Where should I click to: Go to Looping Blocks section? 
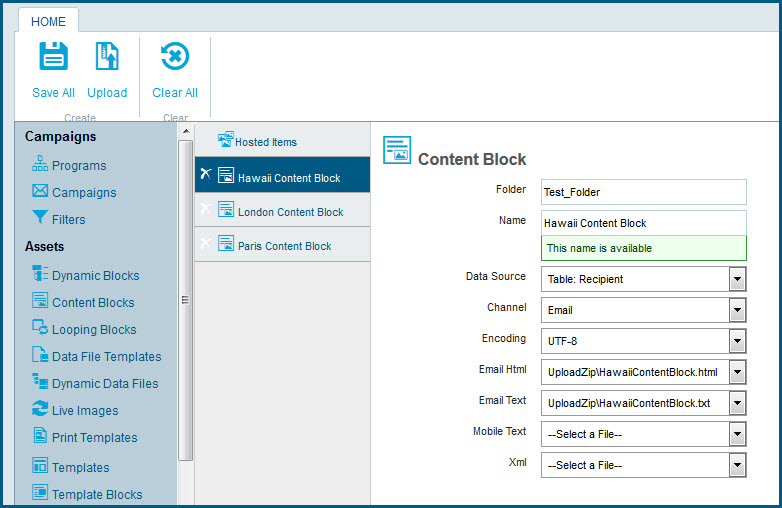coord(93,330)
